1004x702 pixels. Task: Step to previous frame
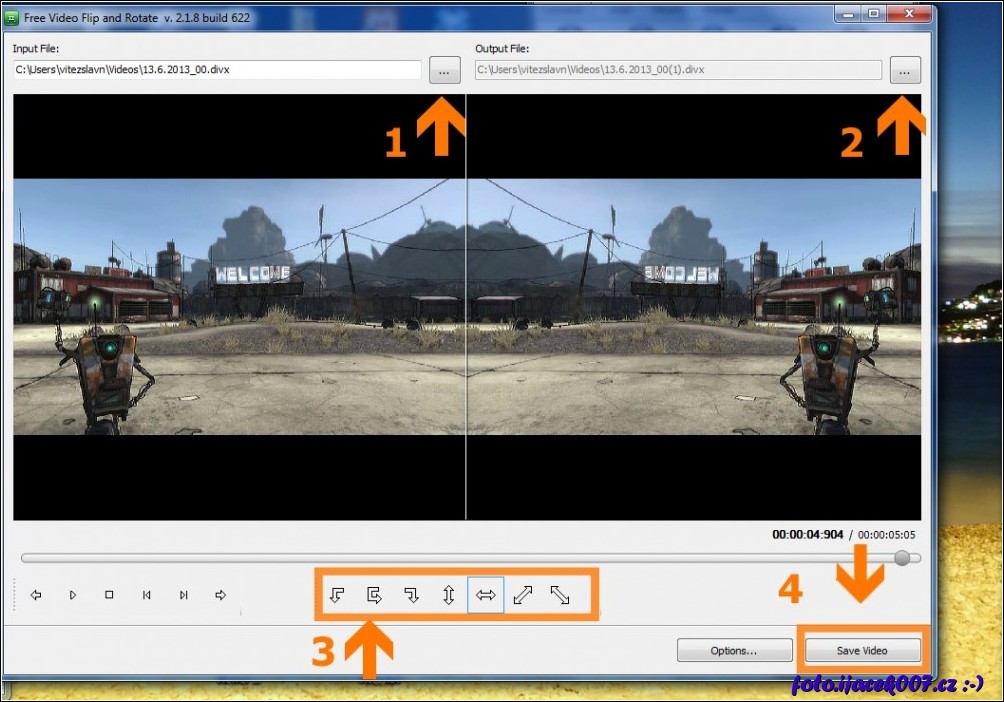(146, 595)
